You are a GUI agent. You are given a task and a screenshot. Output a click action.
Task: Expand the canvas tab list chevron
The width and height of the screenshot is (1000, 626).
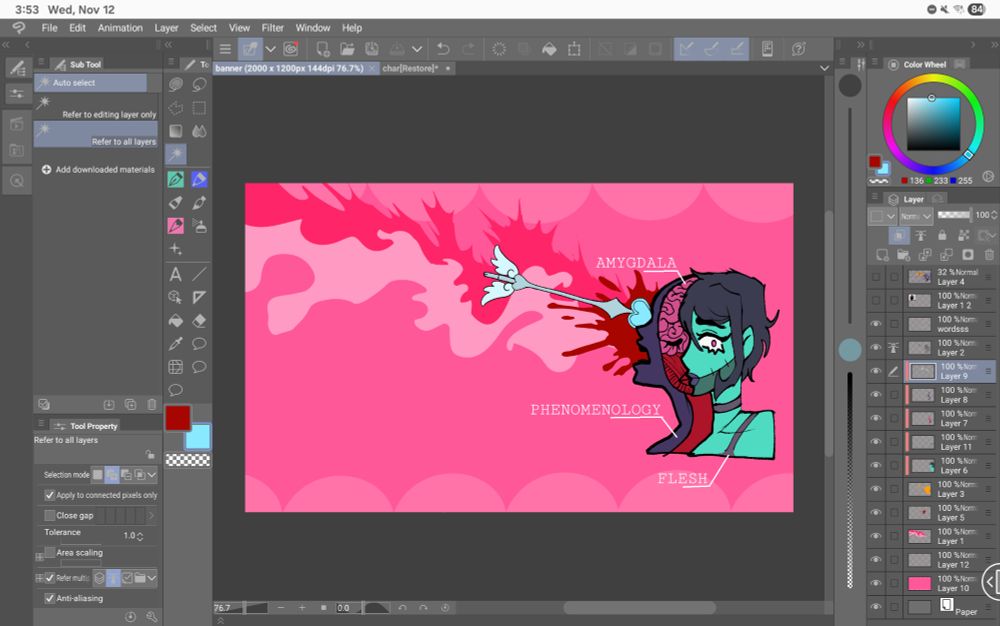tap(824, 68)
